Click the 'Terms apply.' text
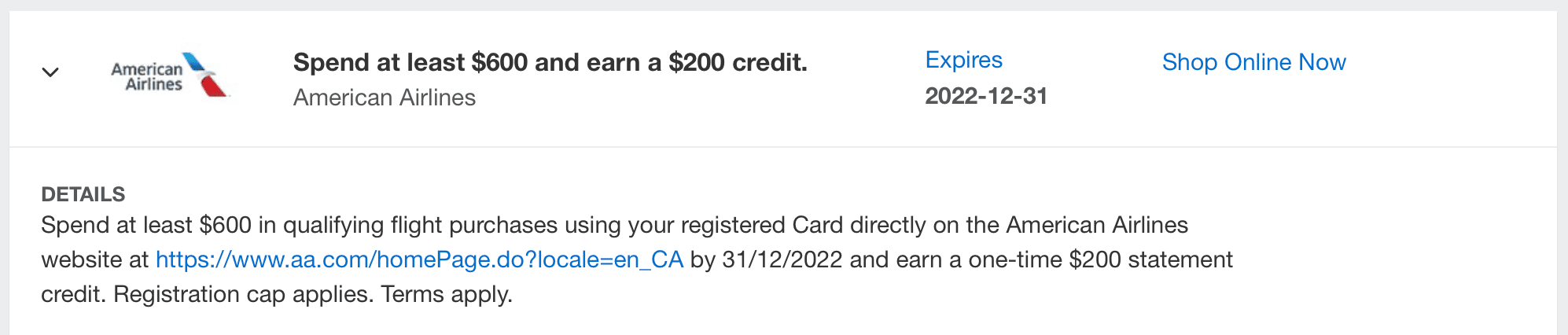1568x335 pixels. point(447,294)
